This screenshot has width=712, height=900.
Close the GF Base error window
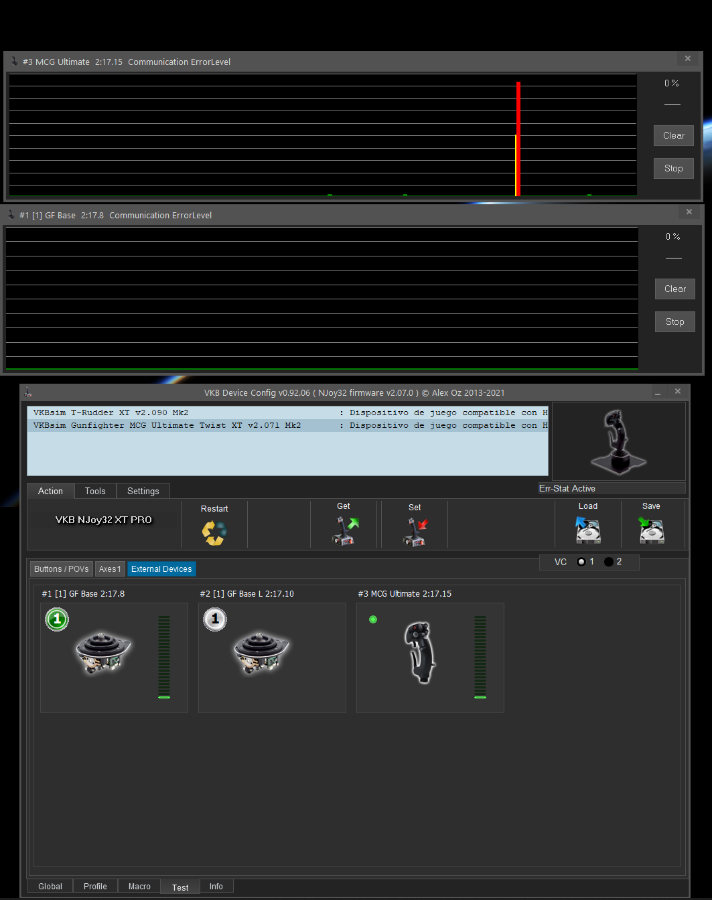click(689, 212)
